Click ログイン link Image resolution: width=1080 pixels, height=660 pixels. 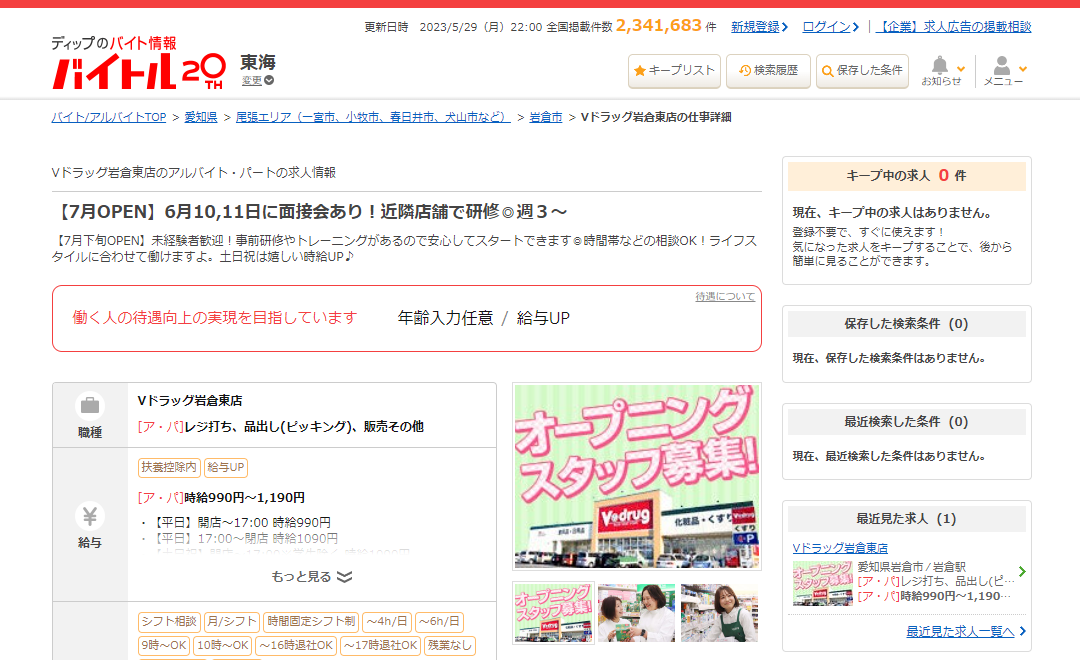(830, 27)
